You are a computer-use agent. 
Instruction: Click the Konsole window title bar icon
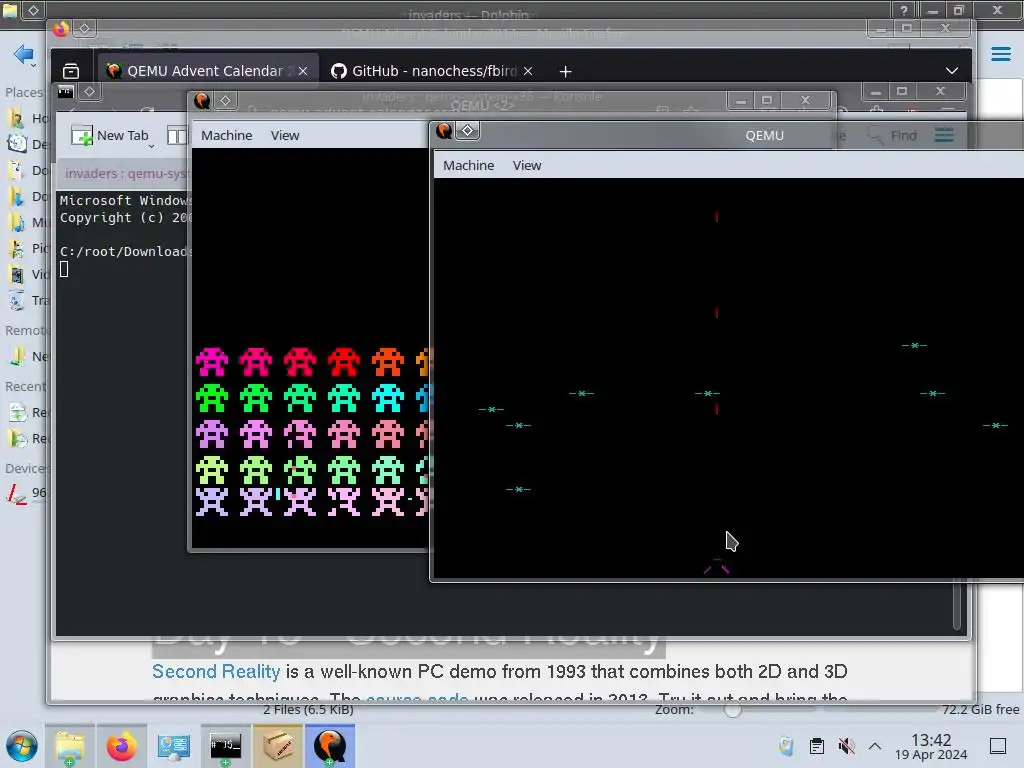65,91
